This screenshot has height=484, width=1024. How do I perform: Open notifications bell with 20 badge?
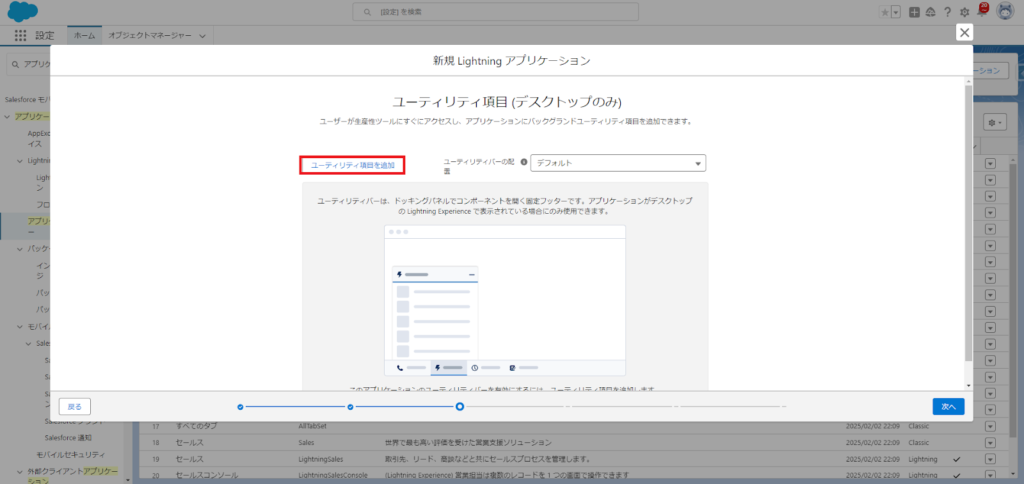point(982,10)
